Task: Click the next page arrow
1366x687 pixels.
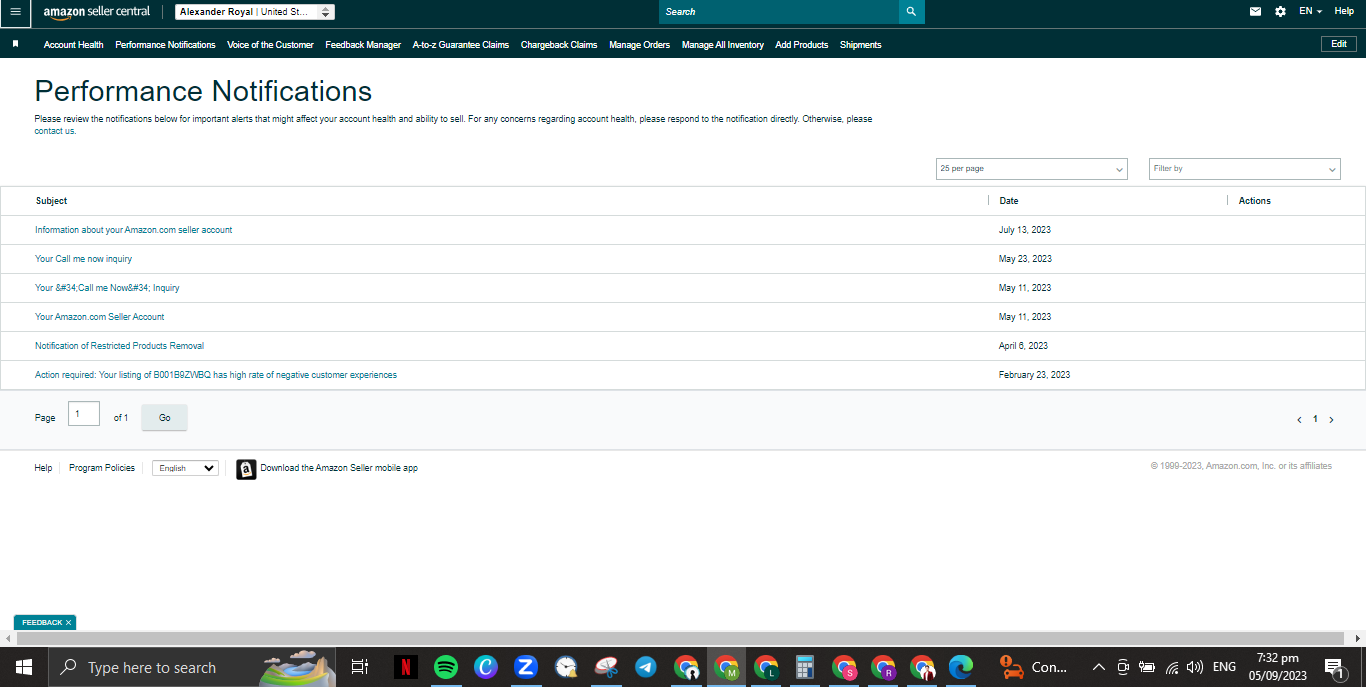Action: tap(1331, 420)
